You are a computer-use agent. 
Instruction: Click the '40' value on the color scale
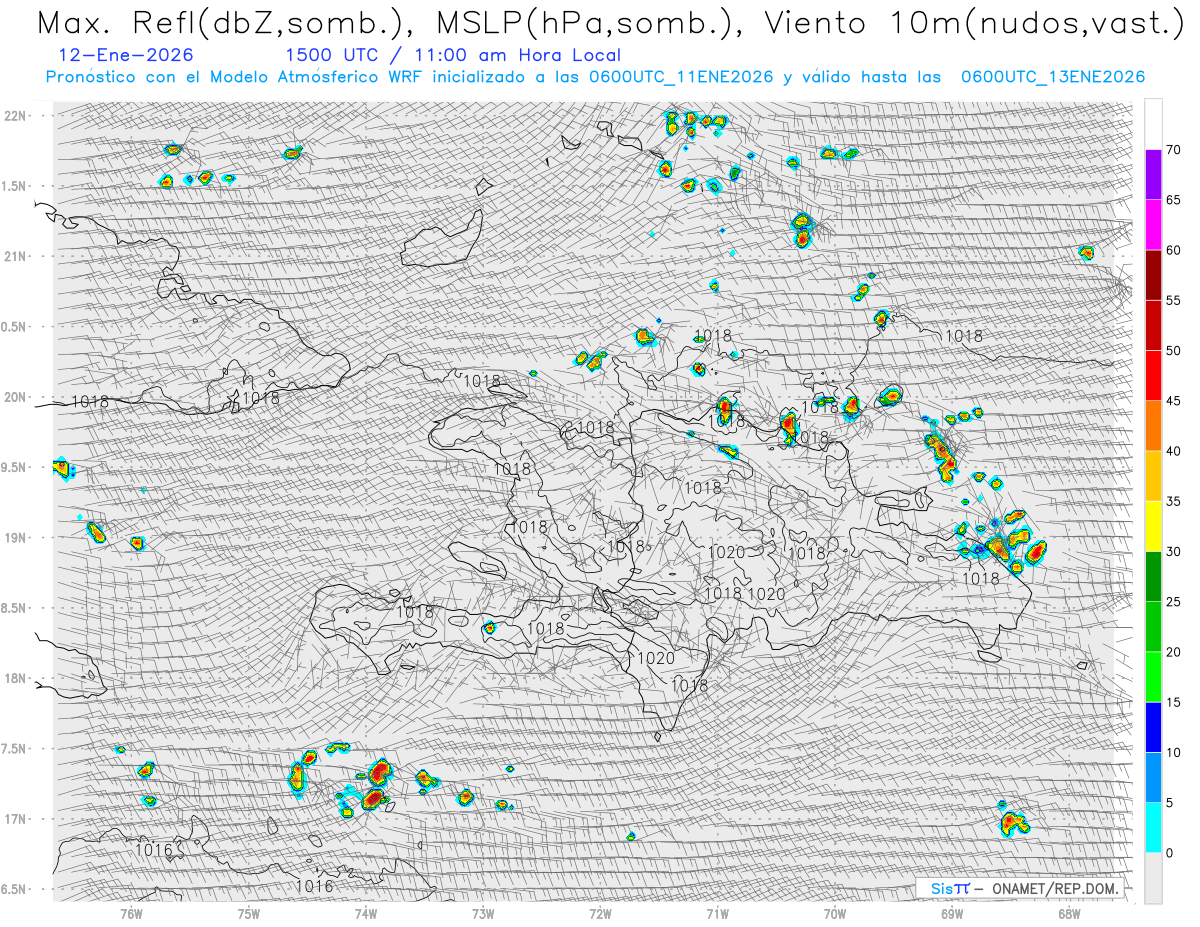click(1173, 451)
